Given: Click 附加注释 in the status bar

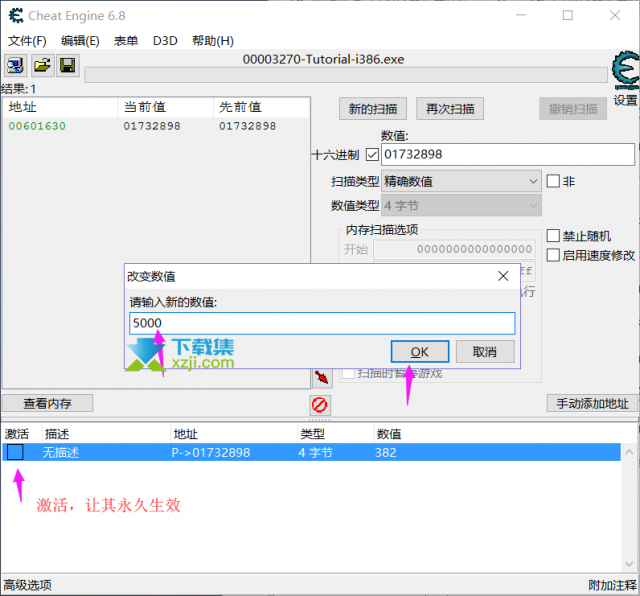Looking at the screenshot, I should [x=612, y=585].
